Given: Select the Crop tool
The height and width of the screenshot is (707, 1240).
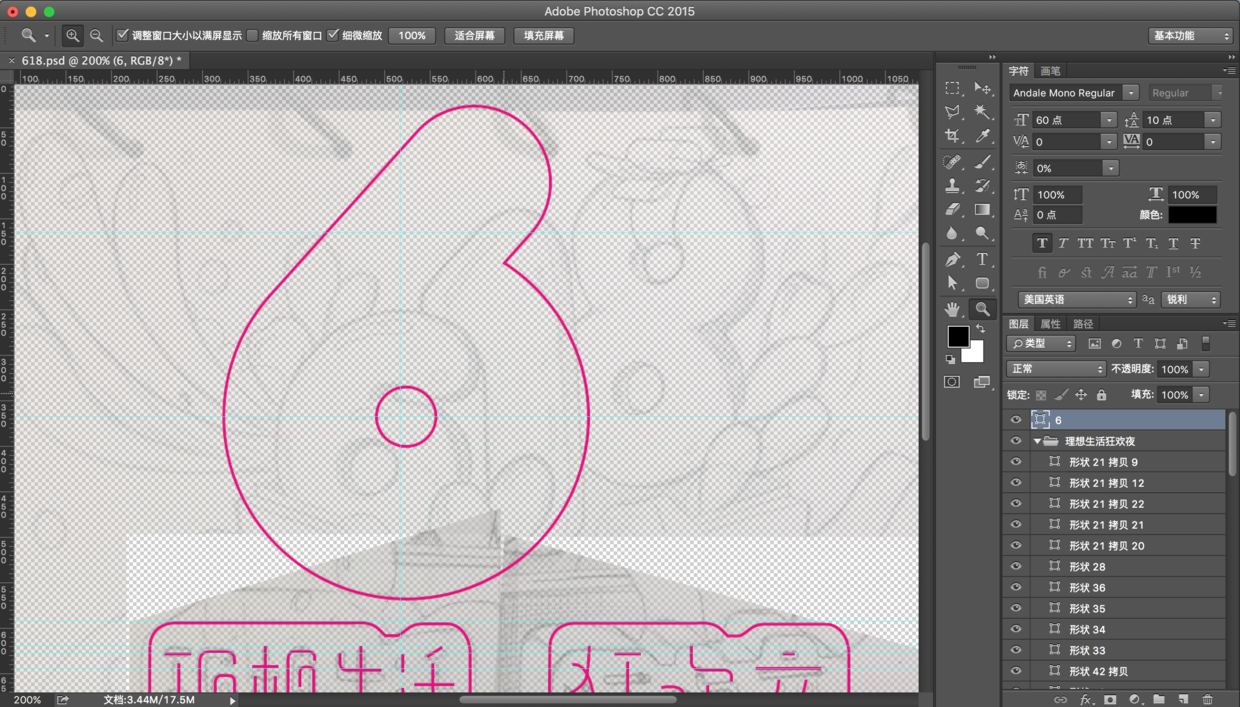Looking at the screenshot, I should [952, 136].
